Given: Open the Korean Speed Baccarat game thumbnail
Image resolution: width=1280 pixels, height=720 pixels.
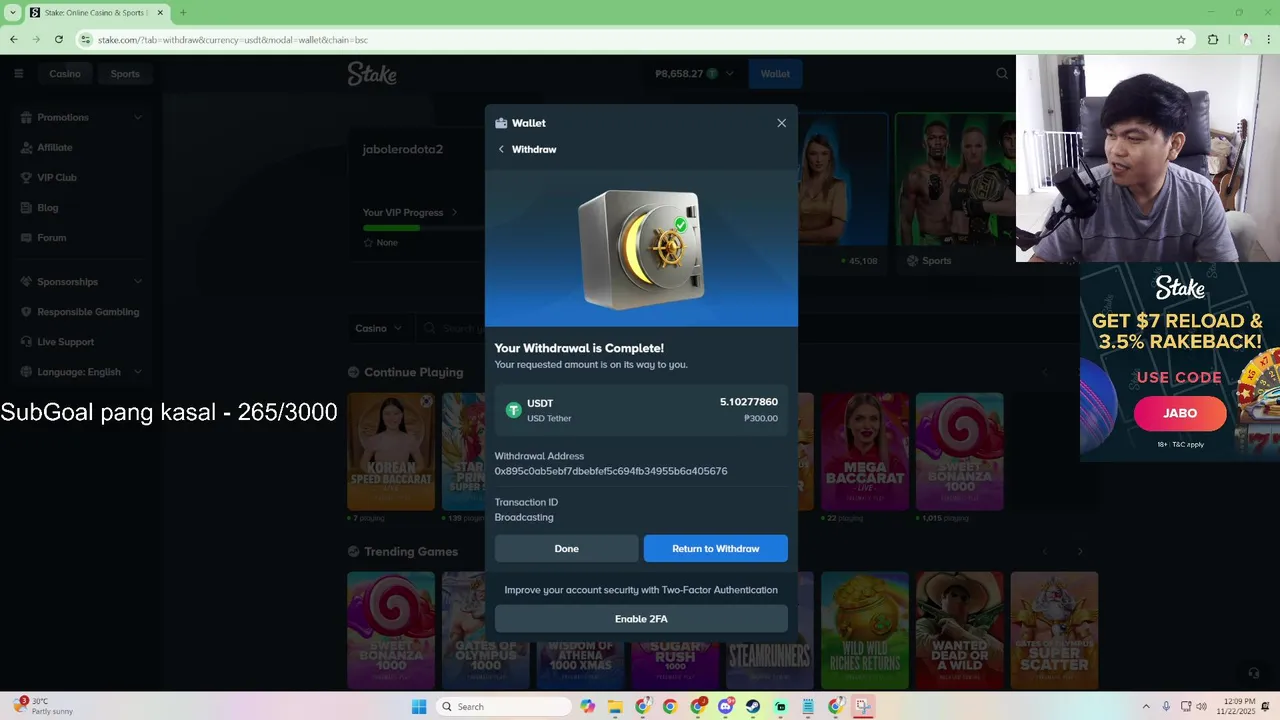Looking at the screenshot, I should [391, 451].
